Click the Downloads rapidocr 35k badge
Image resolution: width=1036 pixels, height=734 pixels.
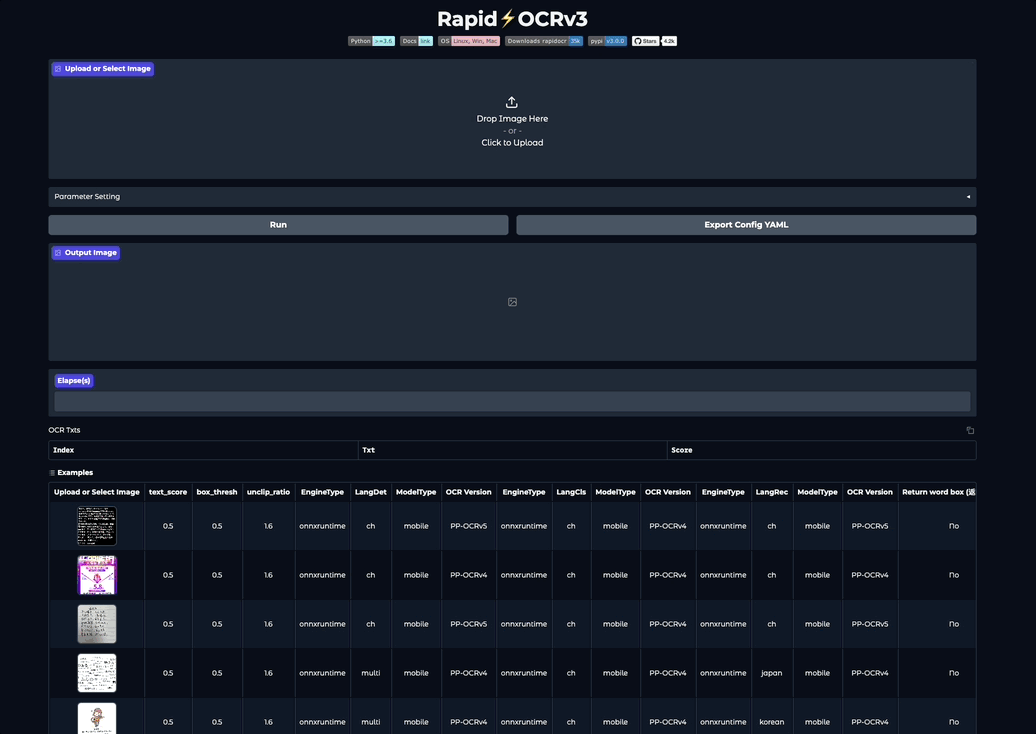click(x=543, y=41)
